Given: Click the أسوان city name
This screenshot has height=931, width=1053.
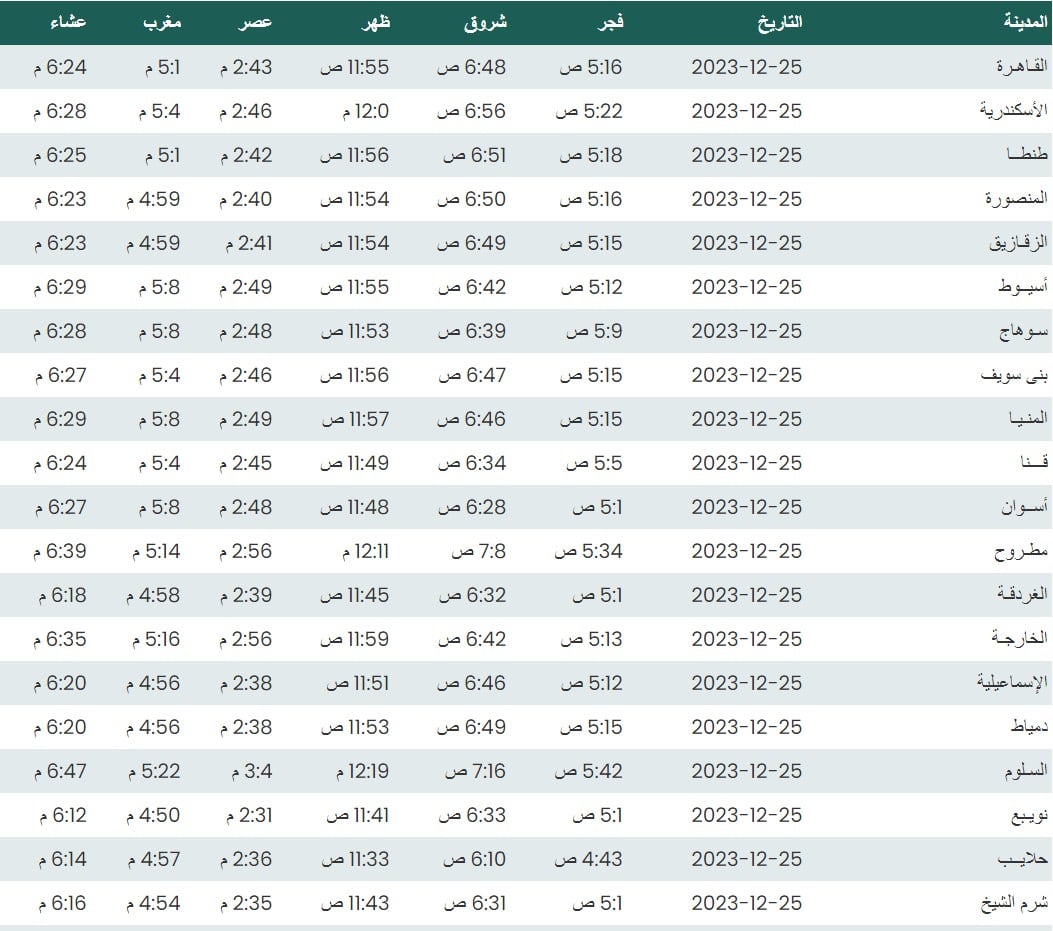Looking at the screenshot, I should point(1024,507).
